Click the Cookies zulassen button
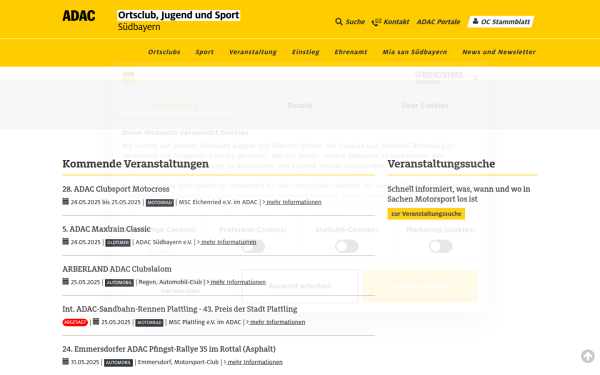The height and width of the screenshot is (375, 600). click(x=420, y=286)
